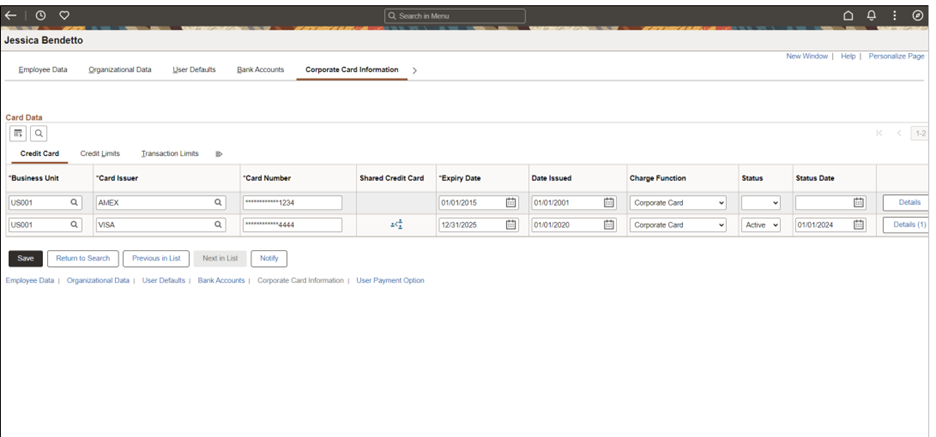Open Status Date calendar in AMEX row

[858, 203]
